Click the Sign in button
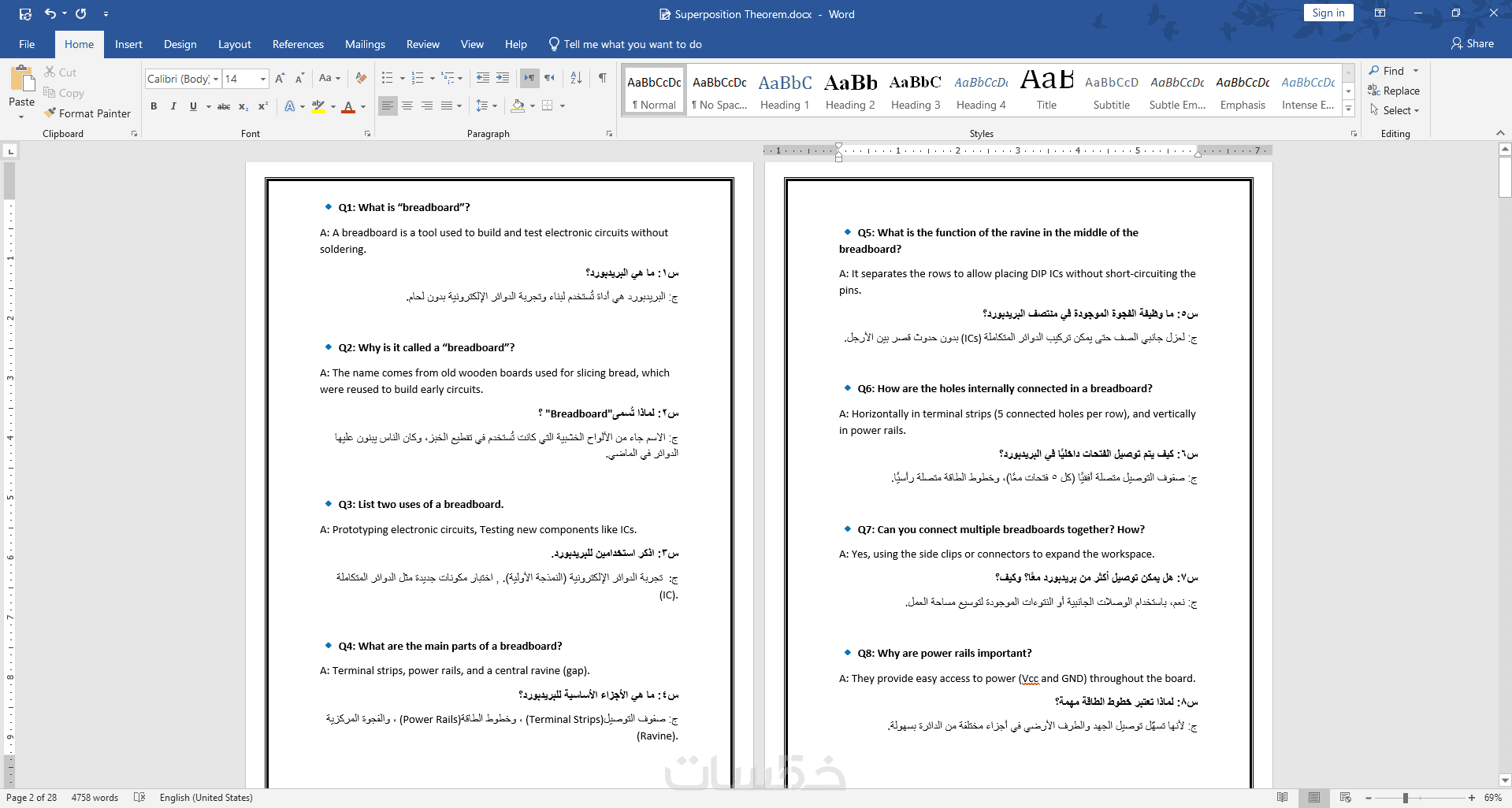This screenshot has height=808, width=1512. tap(1328, 13)
